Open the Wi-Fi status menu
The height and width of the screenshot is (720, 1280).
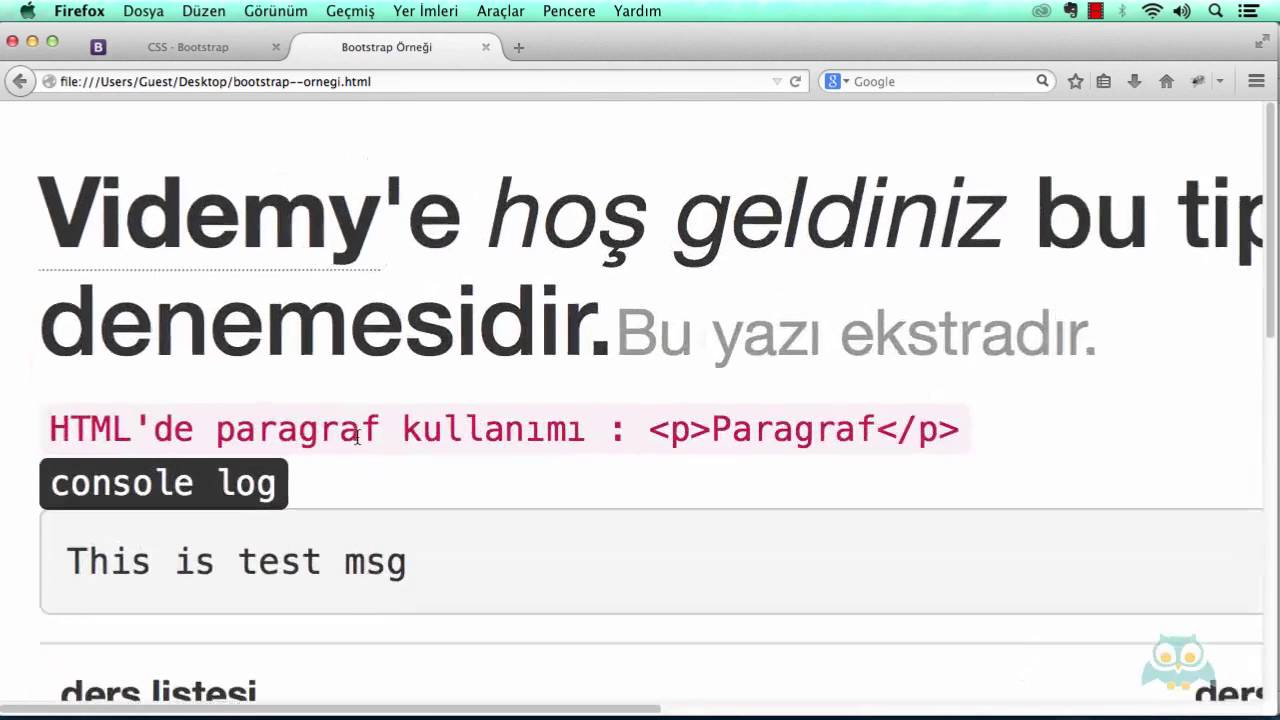1152,11
